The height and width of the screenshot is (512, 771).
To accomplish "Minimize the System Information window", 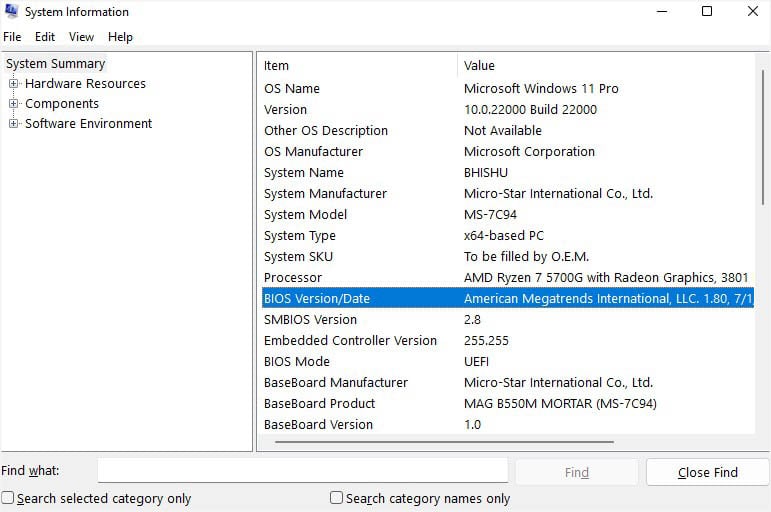I will [662, 11].
